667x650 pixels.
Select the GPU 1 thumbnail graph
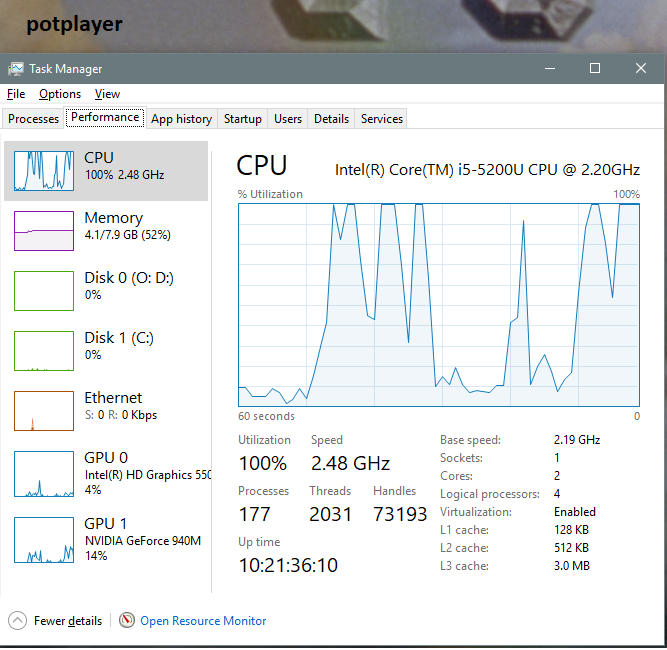[44, 539]
